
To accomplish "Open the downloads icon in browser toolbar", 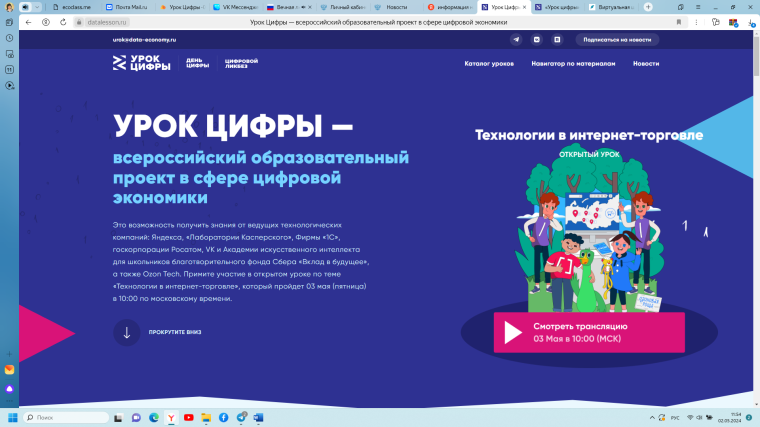I will (750, 22).
